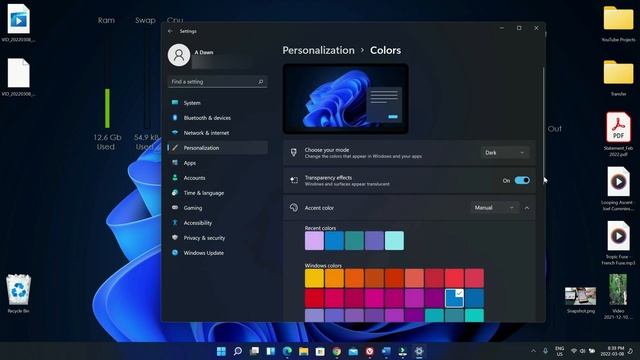The width and height of the screenshot is (640, 360).
Task: Select the Transfer folder on desktop
Action: (618, 78)
